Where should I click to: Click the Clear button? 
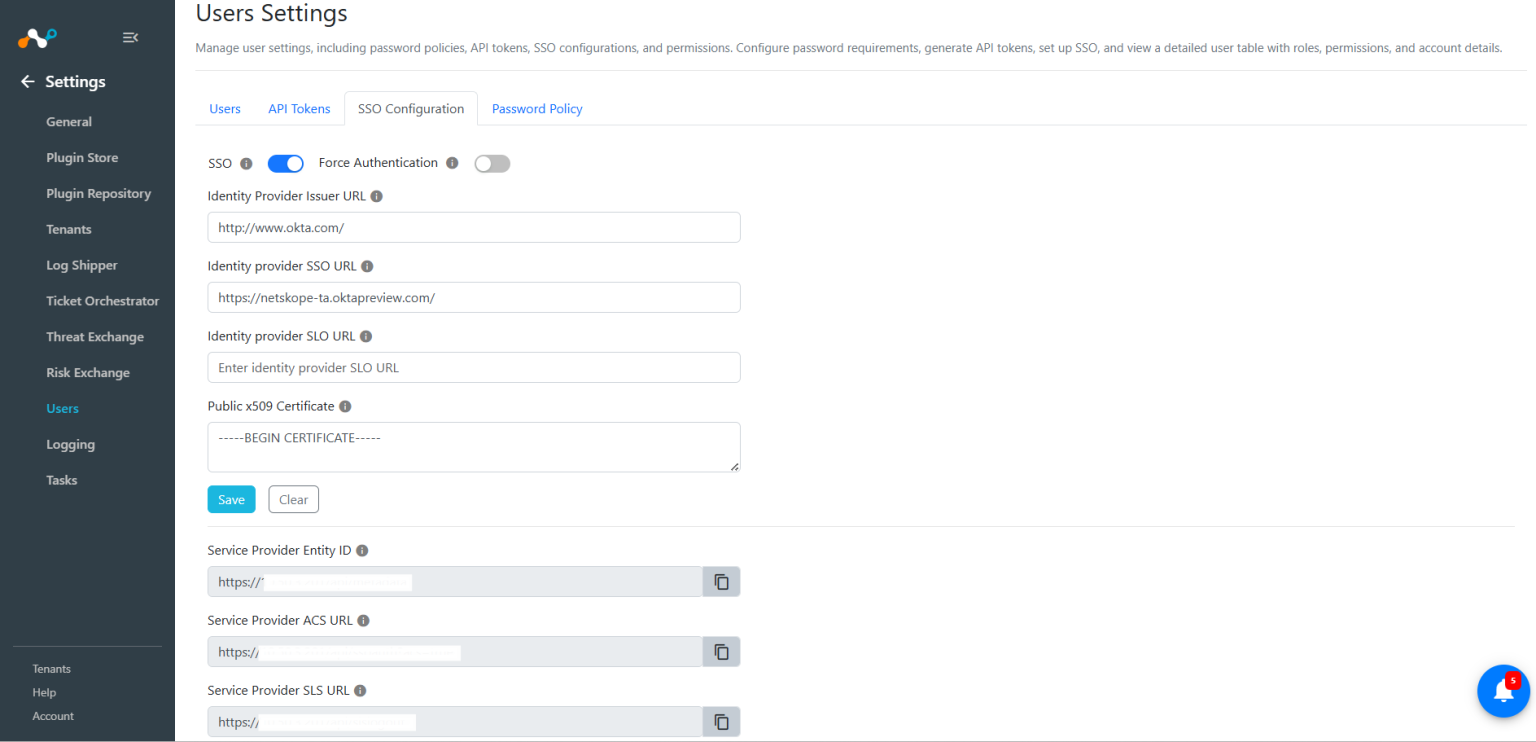click(x=293, y=499)
